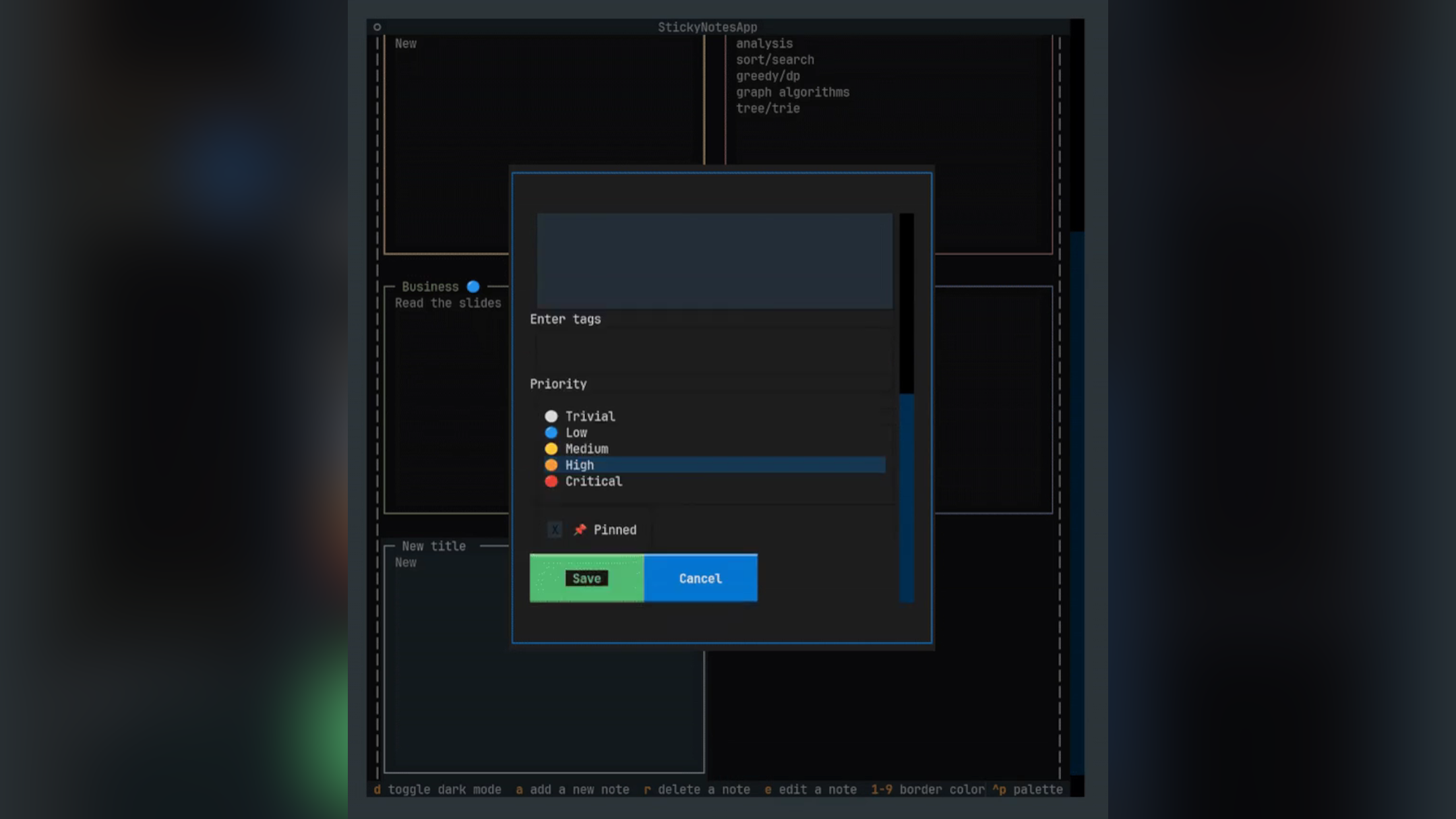Click 'add a new note' in status bar
The height and width of the screenshot is (819, 1456).
tap(580, 789)
